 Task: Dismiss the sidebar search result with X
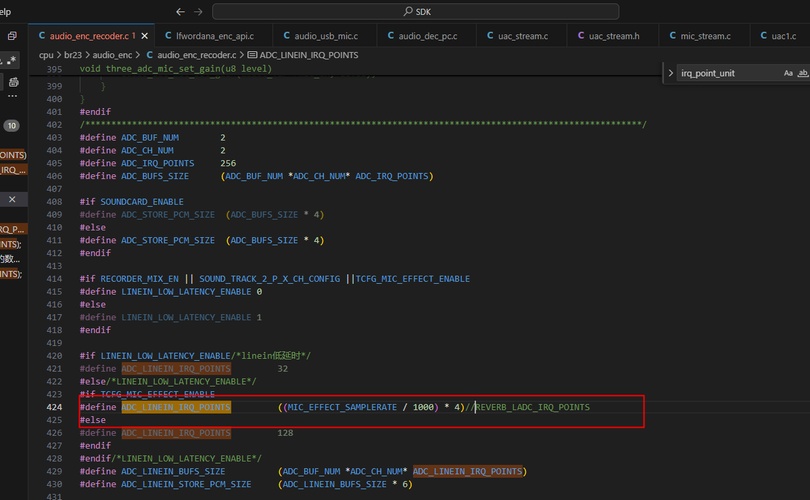tap(12, 199)
